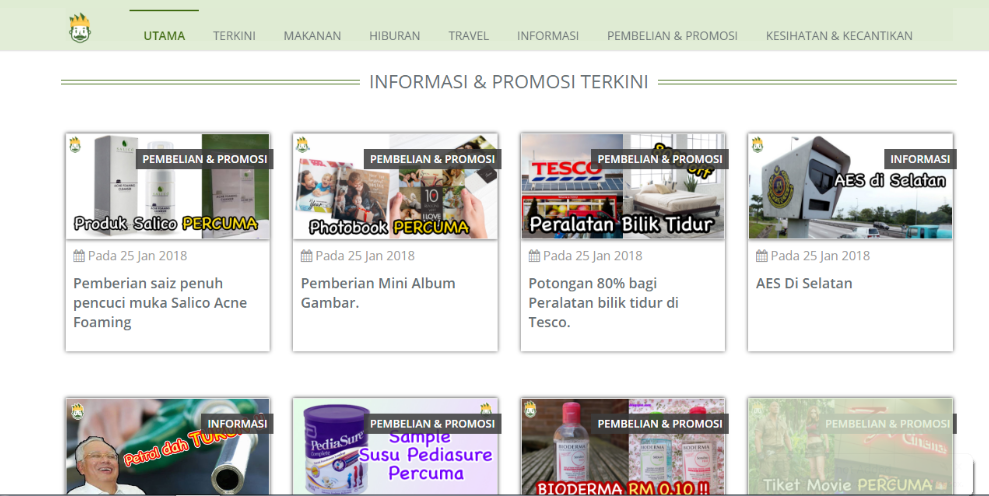Open the Sample Susu Pediasure Percuma thumbnail
Viewport: 989px width, 496px height.
(395, 446)
